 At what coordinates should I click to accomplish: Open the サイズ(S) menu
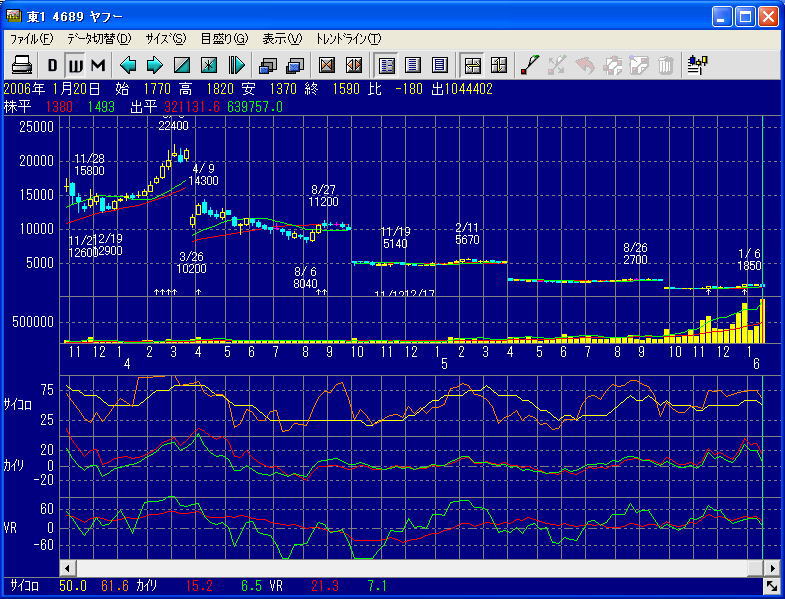(166, 39)
